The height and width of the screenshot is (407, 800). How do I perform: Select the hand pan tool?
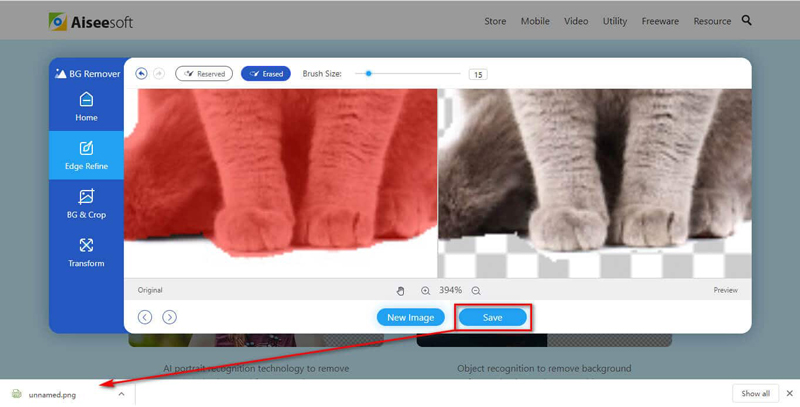click(401, 291)
